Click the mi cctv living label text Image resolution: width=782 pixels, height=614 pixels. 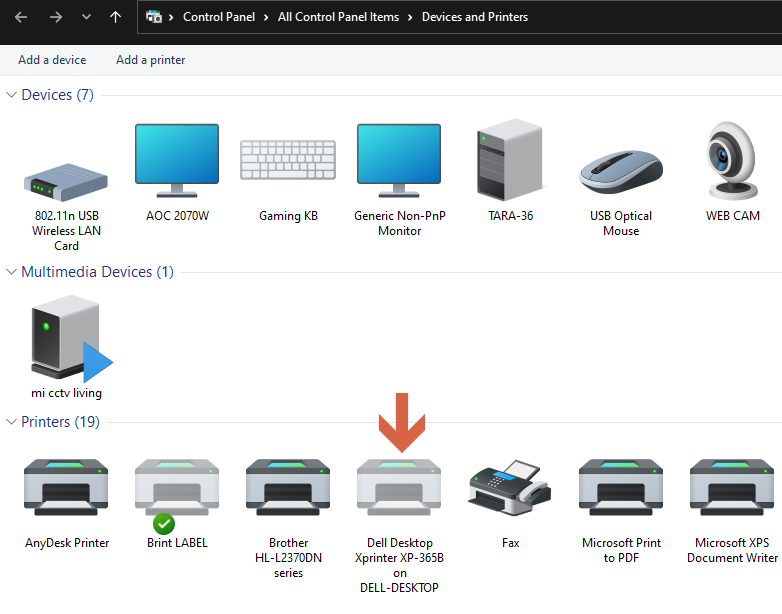[x=66, y=393]
